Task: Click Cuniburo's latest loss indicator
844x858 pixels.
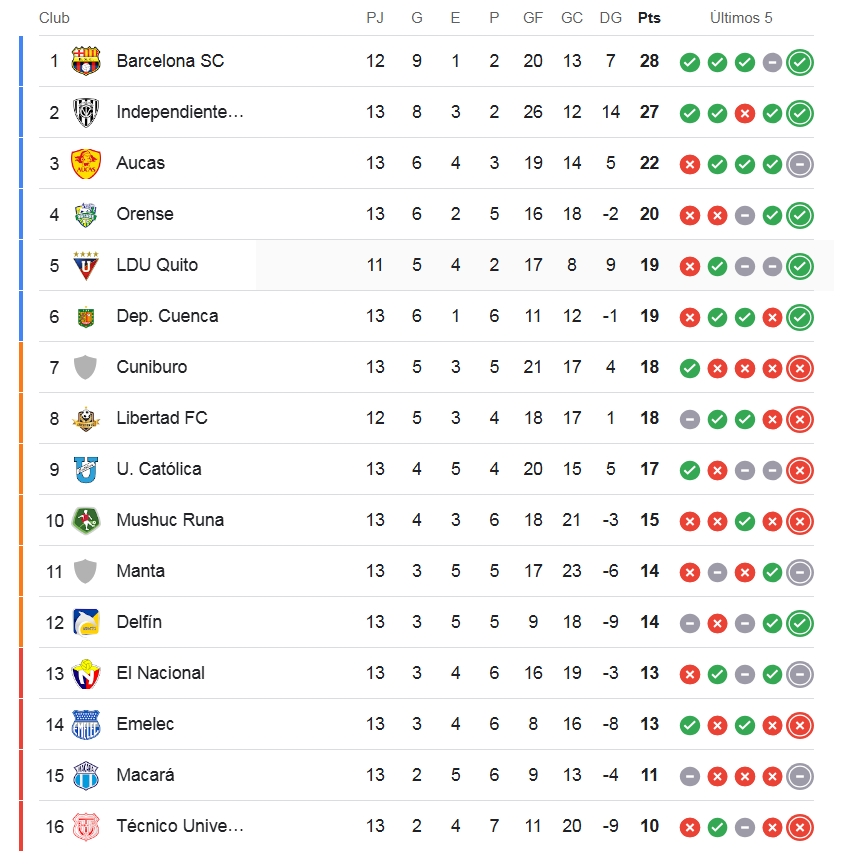Action: tap(800, 368)
